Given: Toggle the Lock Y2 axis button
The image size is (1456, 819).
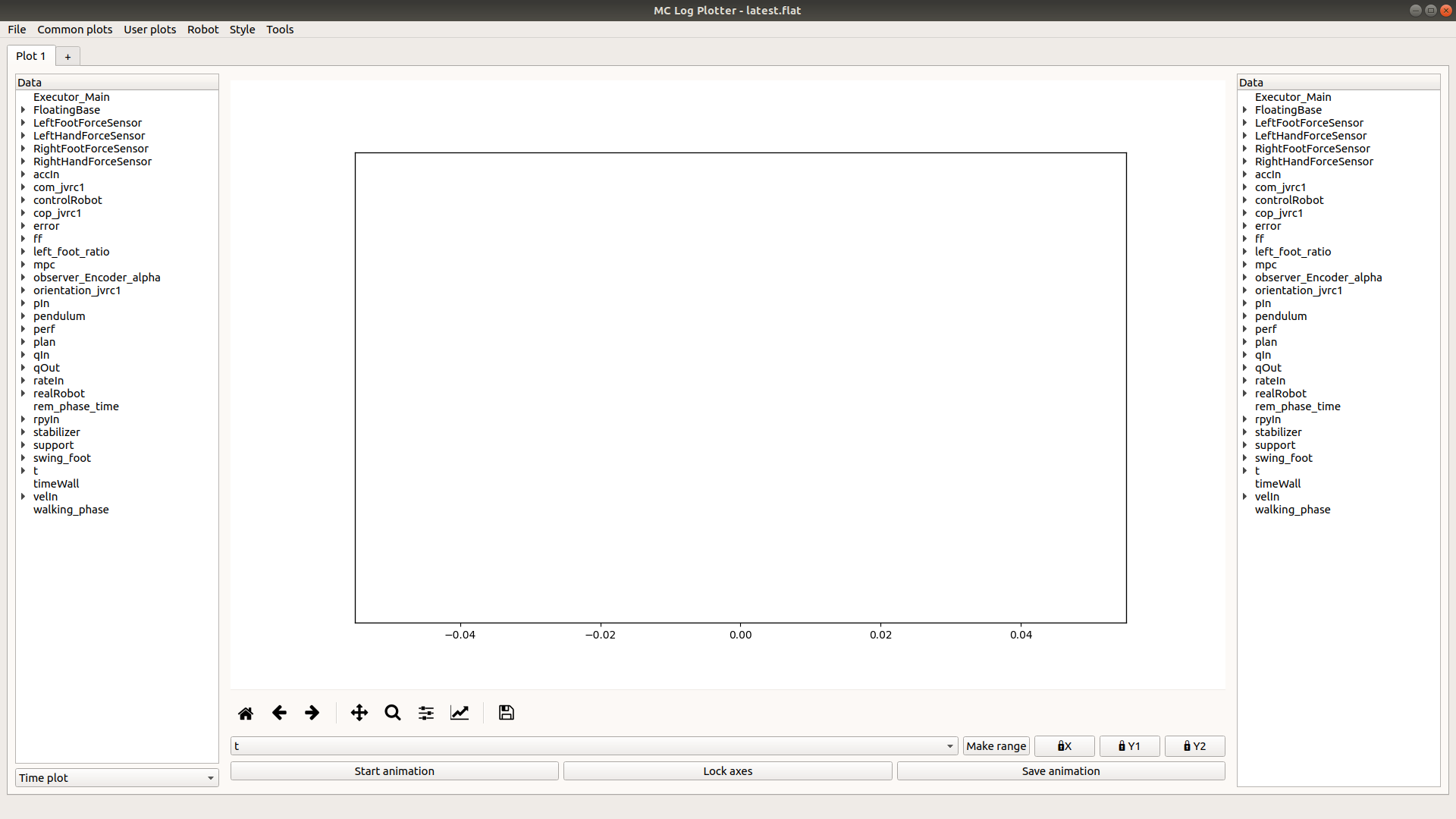Looking at the screenshot, I should (1194, 745).
